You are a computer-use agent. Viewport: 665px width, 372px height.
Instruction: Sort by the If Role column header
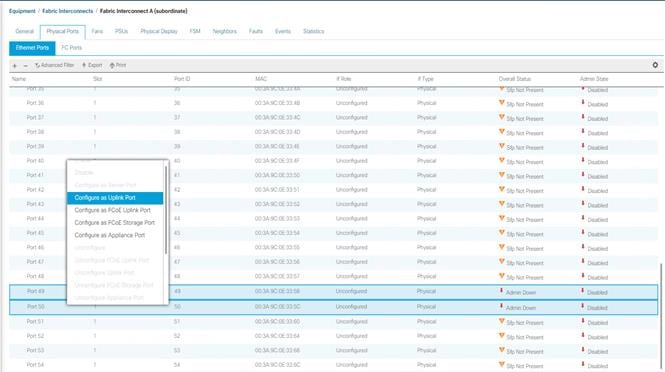click(x=344, y=79)
